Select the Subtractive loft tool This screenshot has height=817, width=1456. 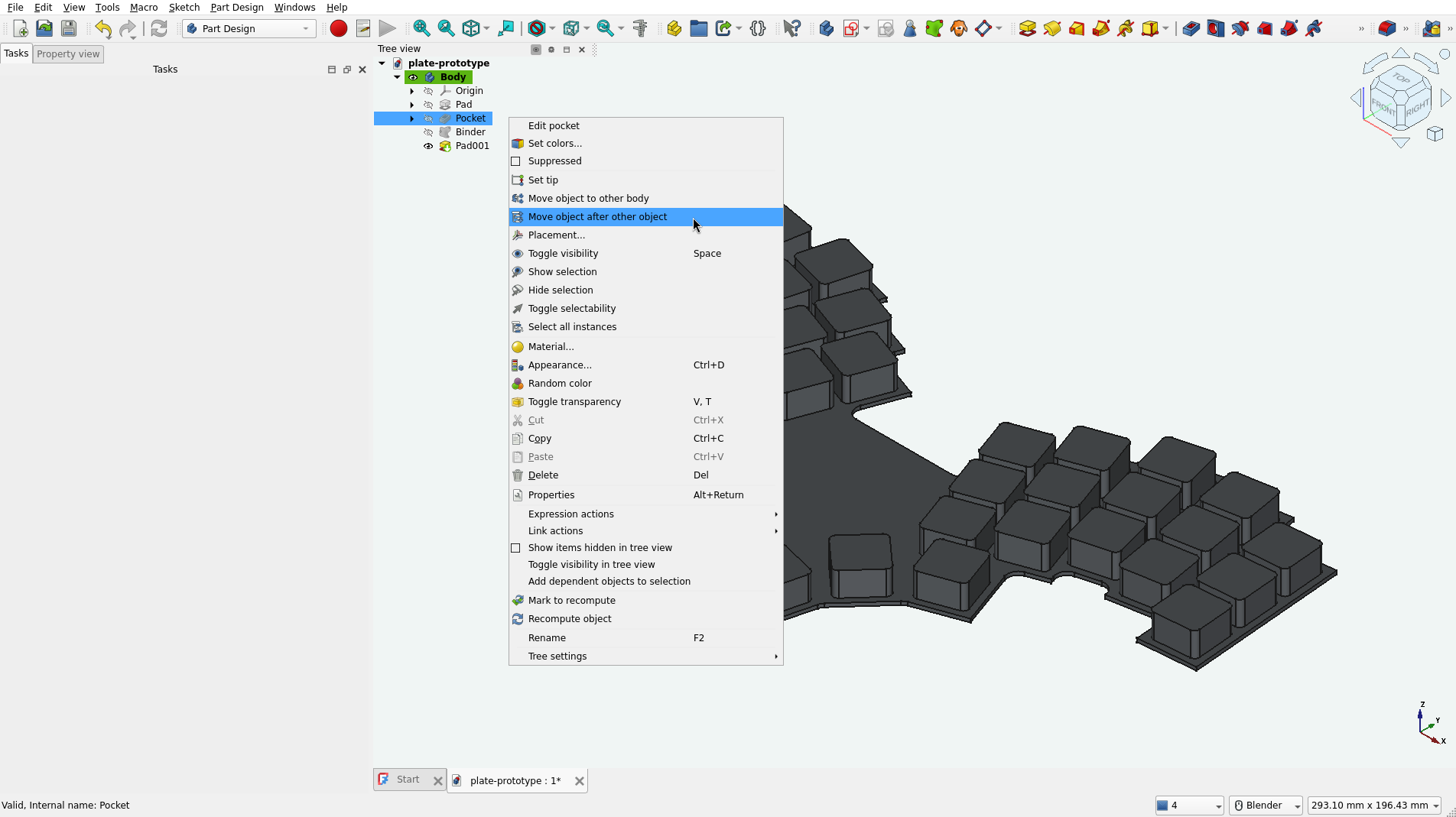click(x=1265, y=28)
